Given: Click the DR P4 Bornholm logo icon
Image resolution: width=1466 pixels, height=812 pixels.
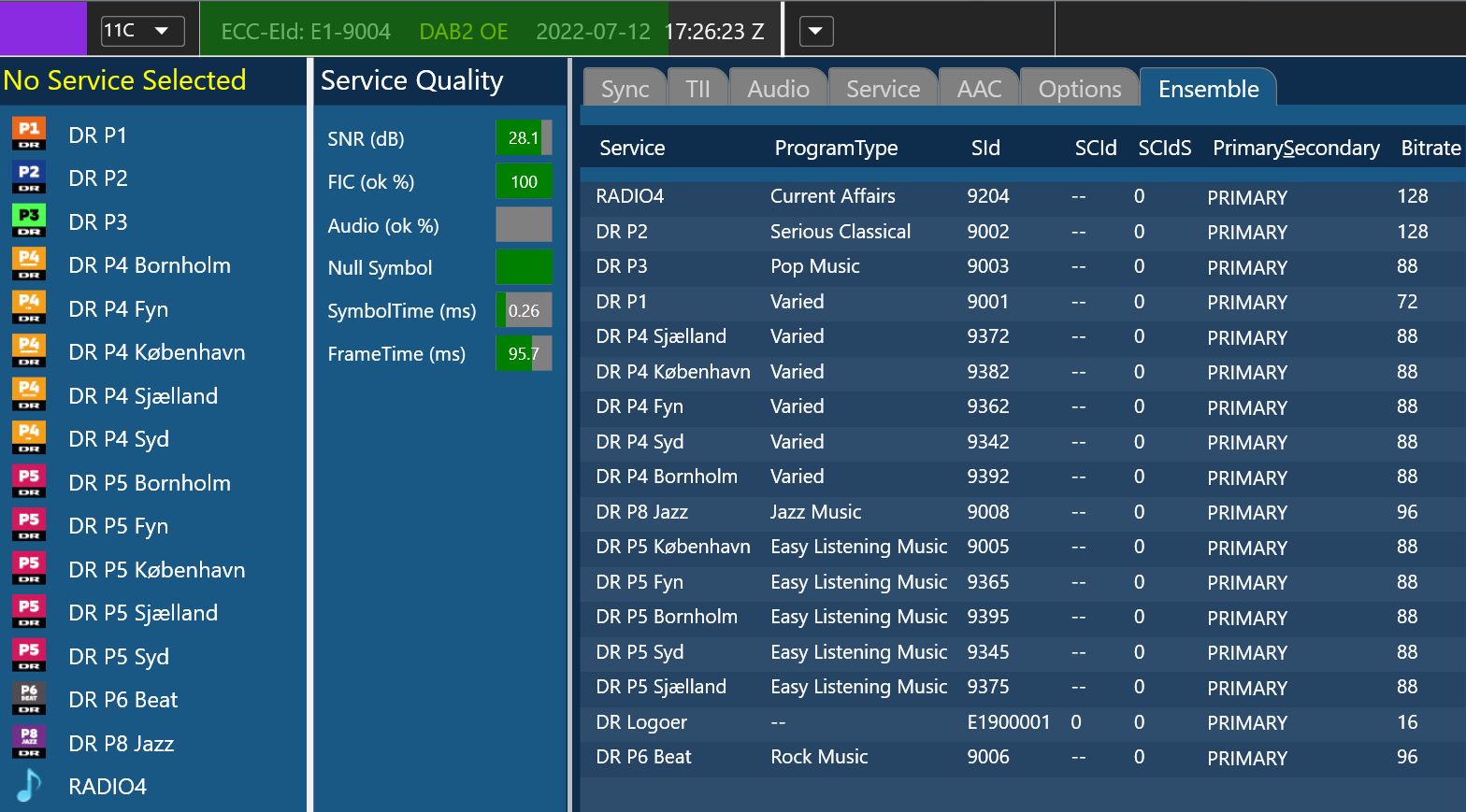Looking at the screenshot, I should click(29, 264).
